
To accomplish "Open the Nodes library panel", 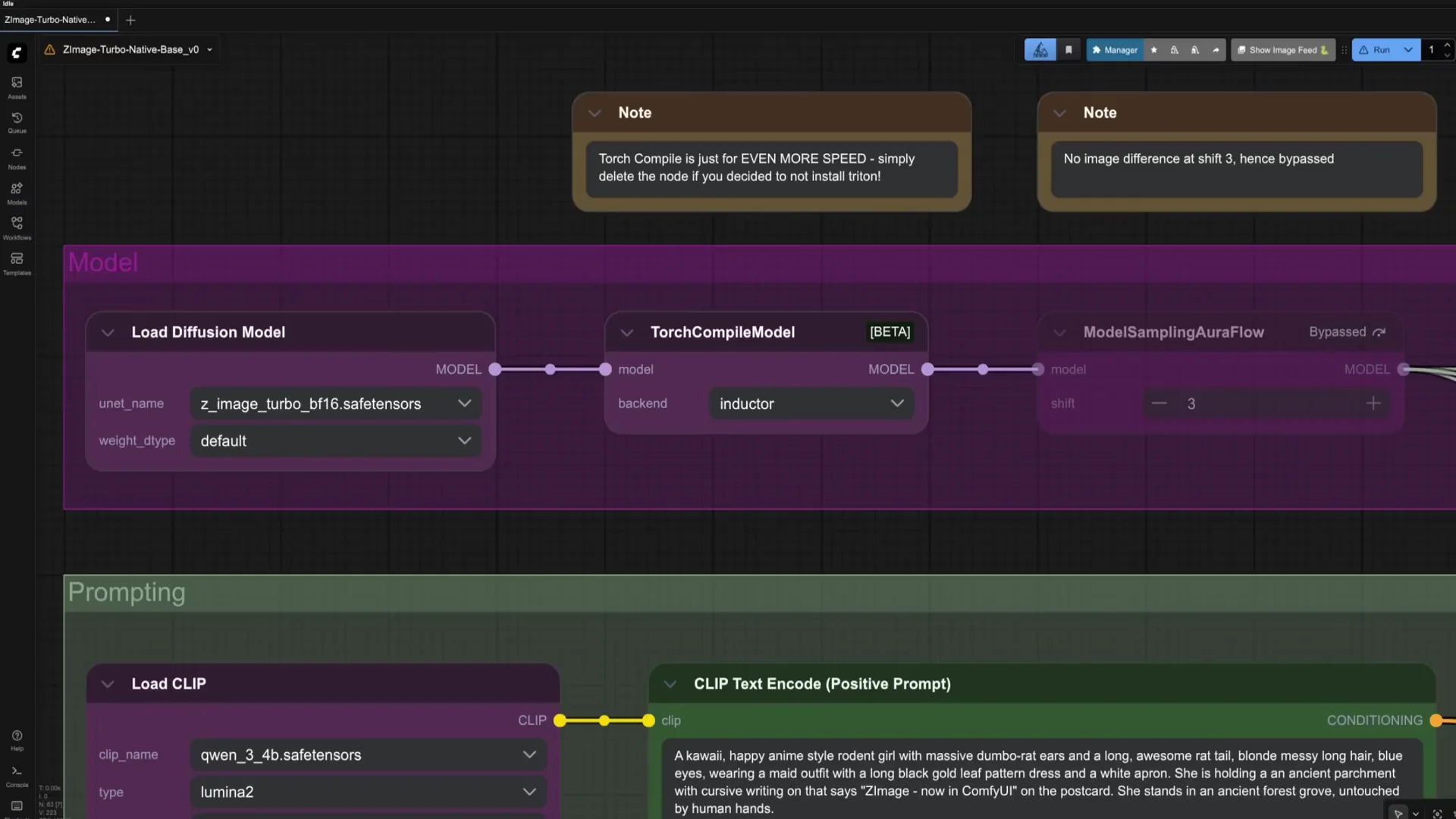I will tap(16, 157).
